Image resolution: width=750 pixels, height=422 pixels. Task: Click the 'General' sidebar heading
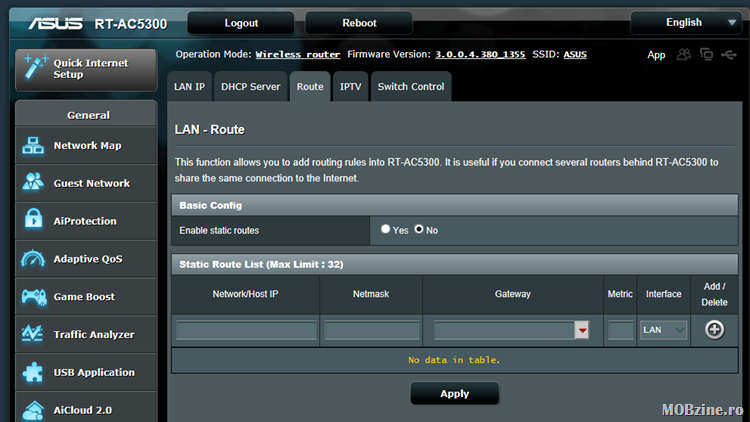88,115
